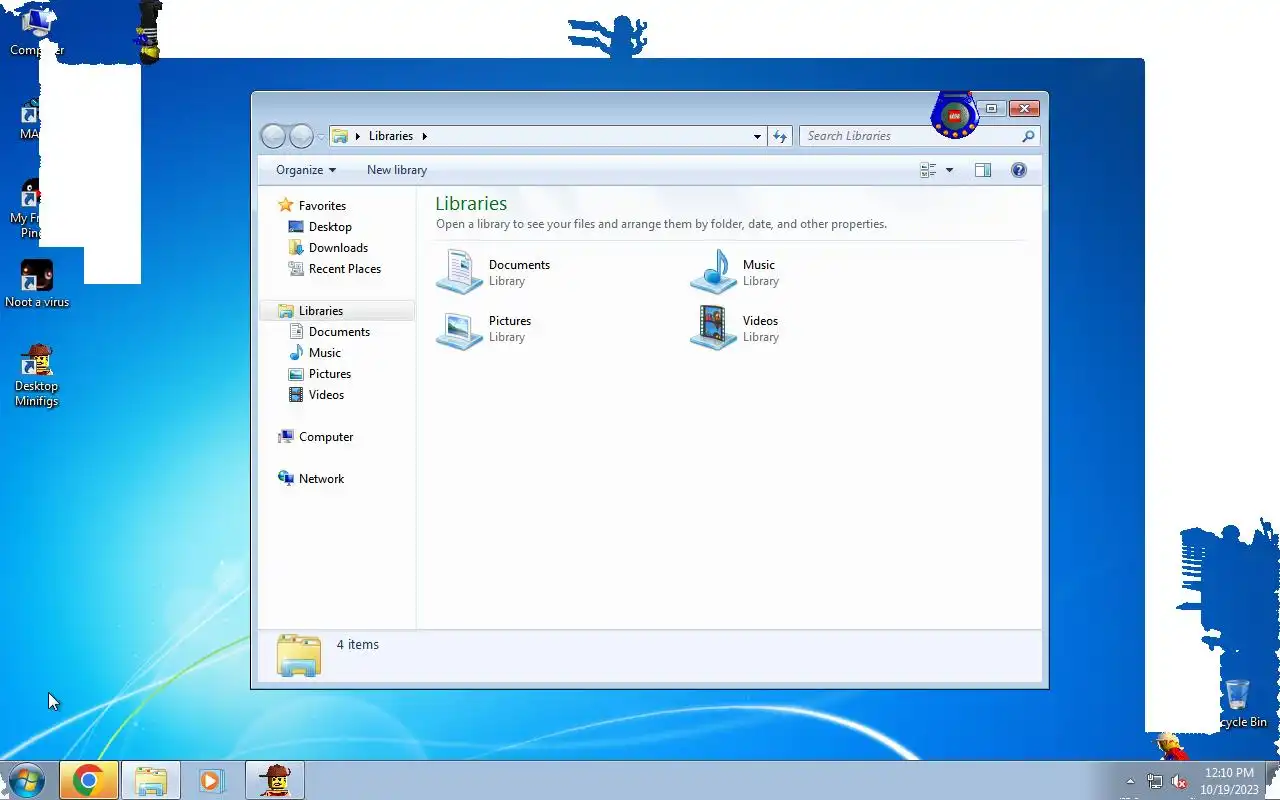Viewport: 1280px width, 800px height.
Task: Click the Libraries address bar breadcrumb
Action: coord(390,136)
